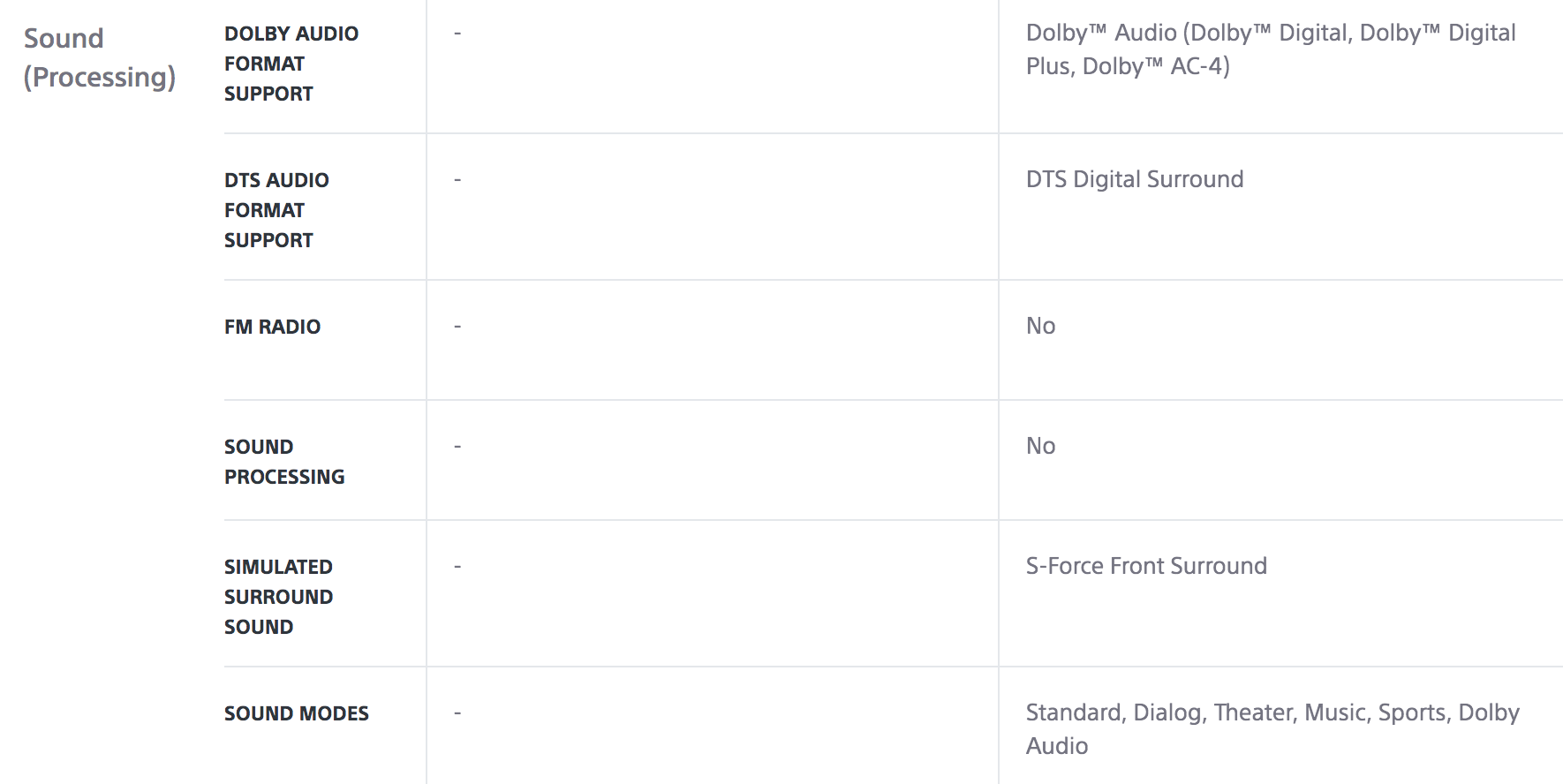The image size is (1563, 784).
Task: Click the dash in the Dolby Audio row
Action: [457, 34]
